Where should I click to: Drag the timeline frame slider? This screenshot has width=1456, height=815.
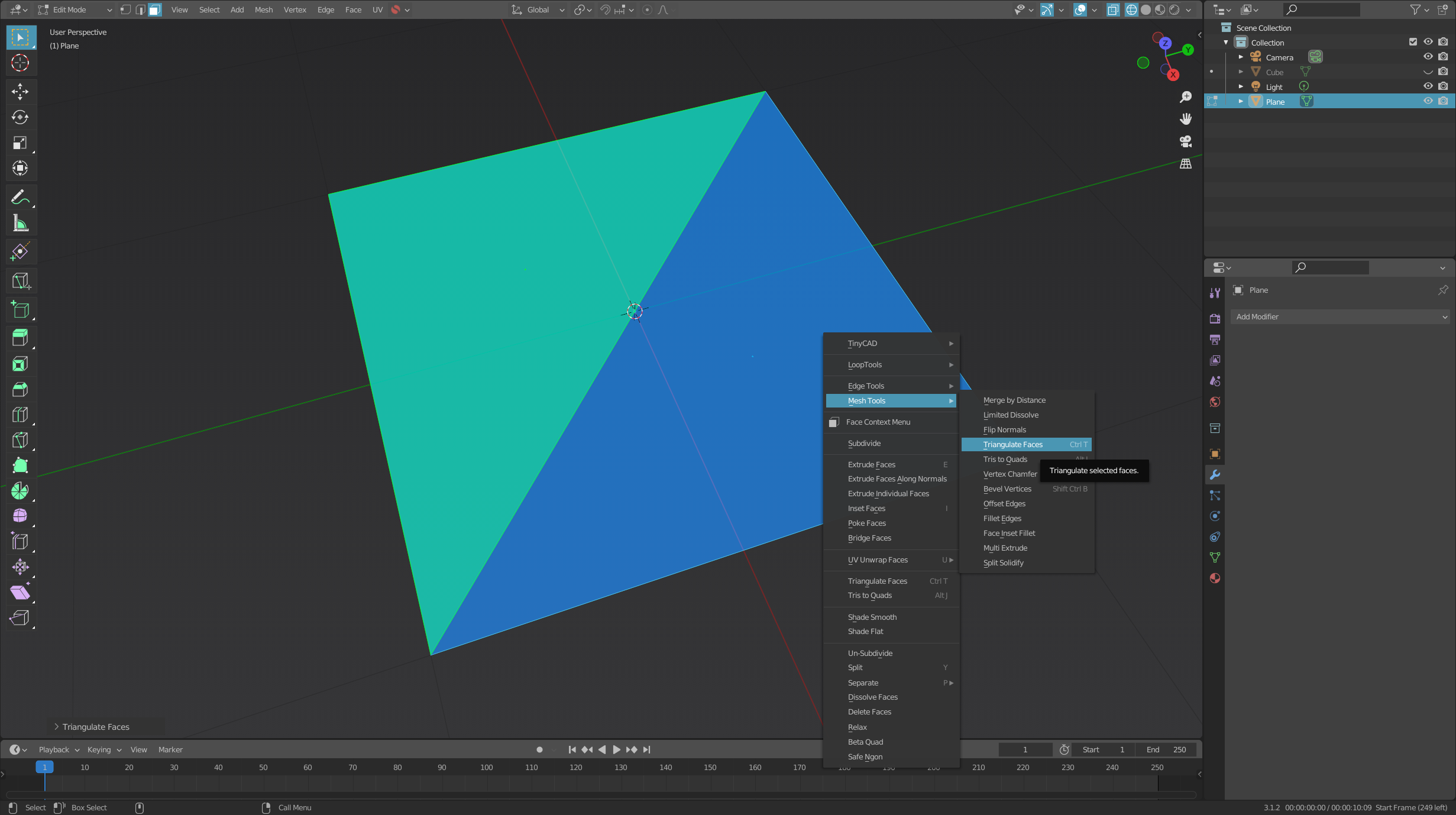click(44, 767)
